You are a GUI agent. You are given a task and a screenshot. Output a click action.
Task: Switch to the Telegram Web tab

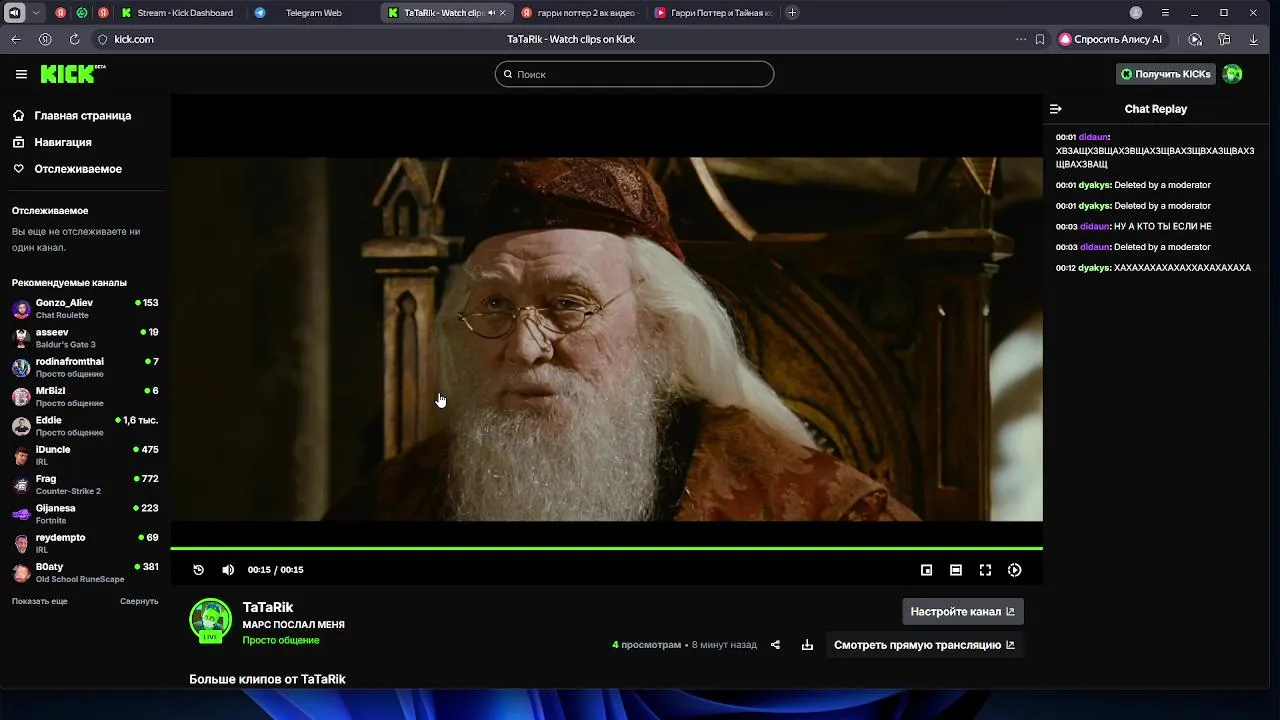pos(312,13)
